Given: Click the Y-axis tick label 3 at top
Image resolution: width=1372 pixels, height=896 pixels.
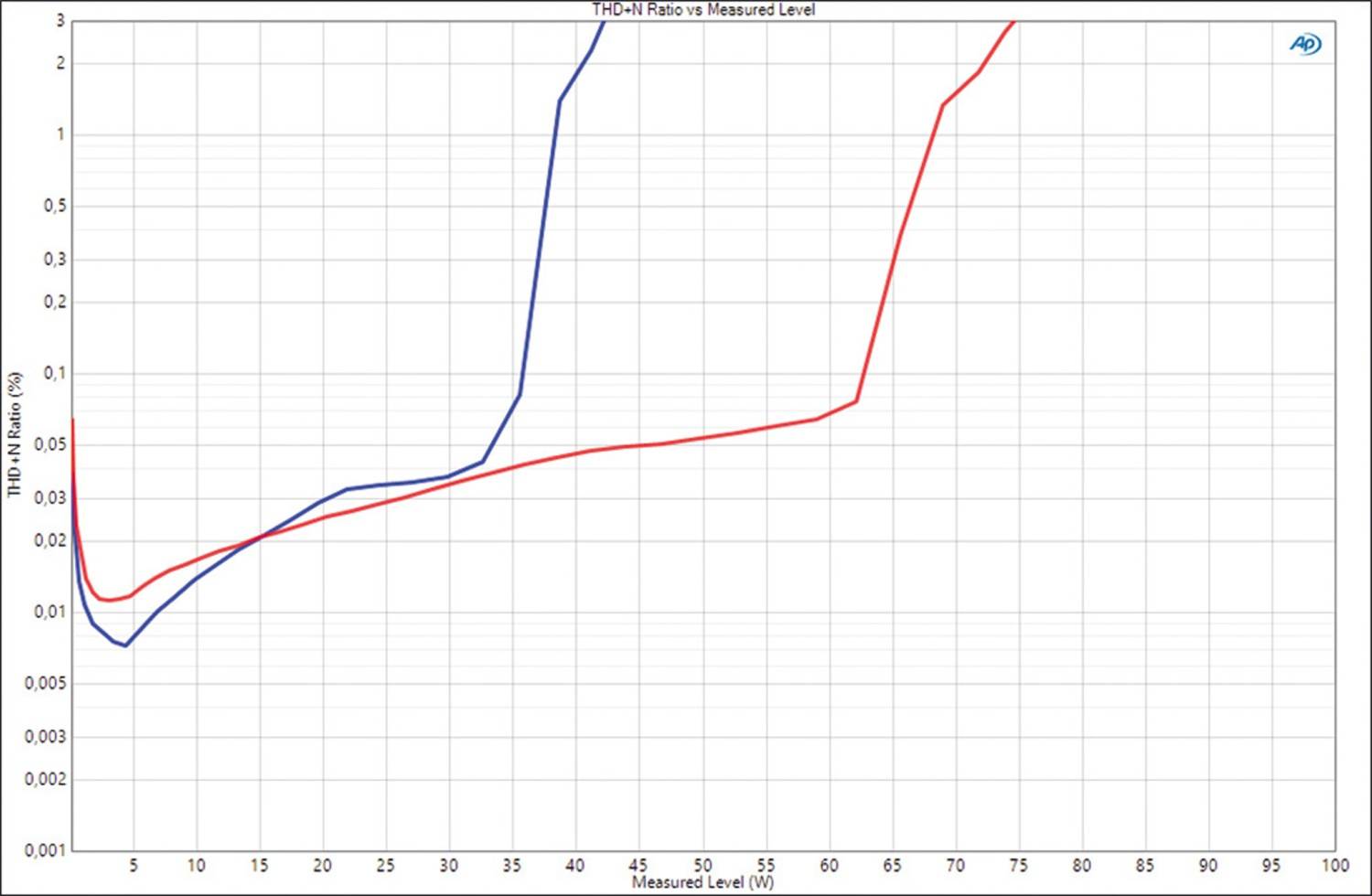Looking at the screenshot, I should [61, 20].
